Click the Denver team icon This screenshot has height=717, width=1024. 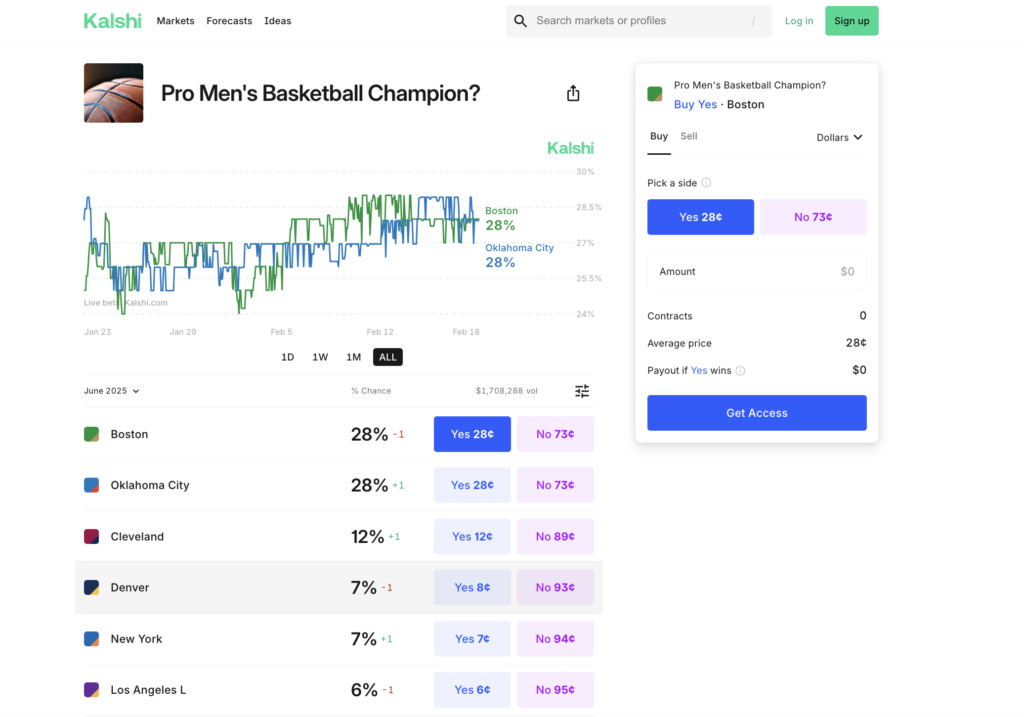click(x=91, y=588)
